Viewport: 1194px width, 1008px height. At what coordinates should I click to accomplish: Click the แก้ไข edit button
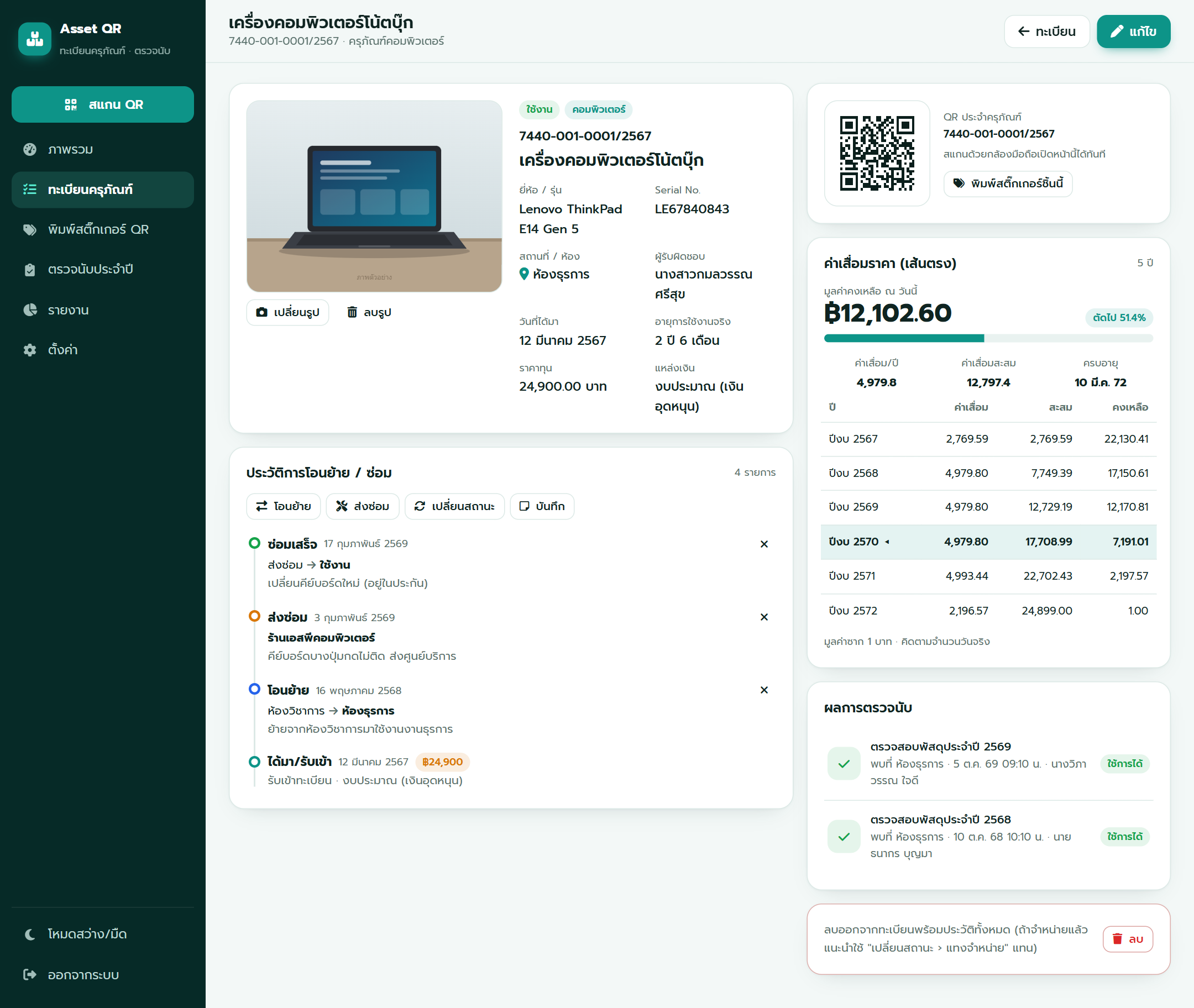tap(1133, 32)
